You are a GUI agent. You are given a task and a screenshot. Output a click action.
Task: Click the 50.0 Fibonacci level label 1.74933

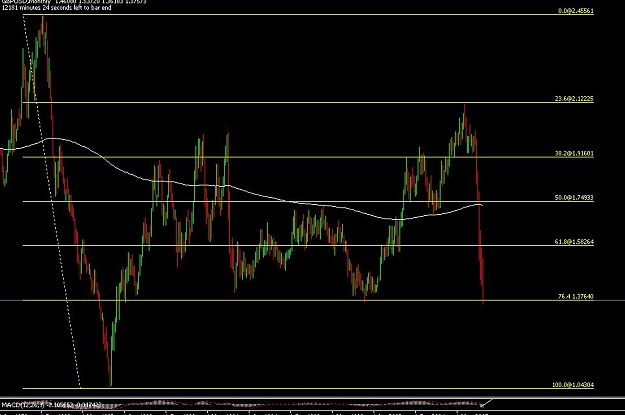coord(574,198)
